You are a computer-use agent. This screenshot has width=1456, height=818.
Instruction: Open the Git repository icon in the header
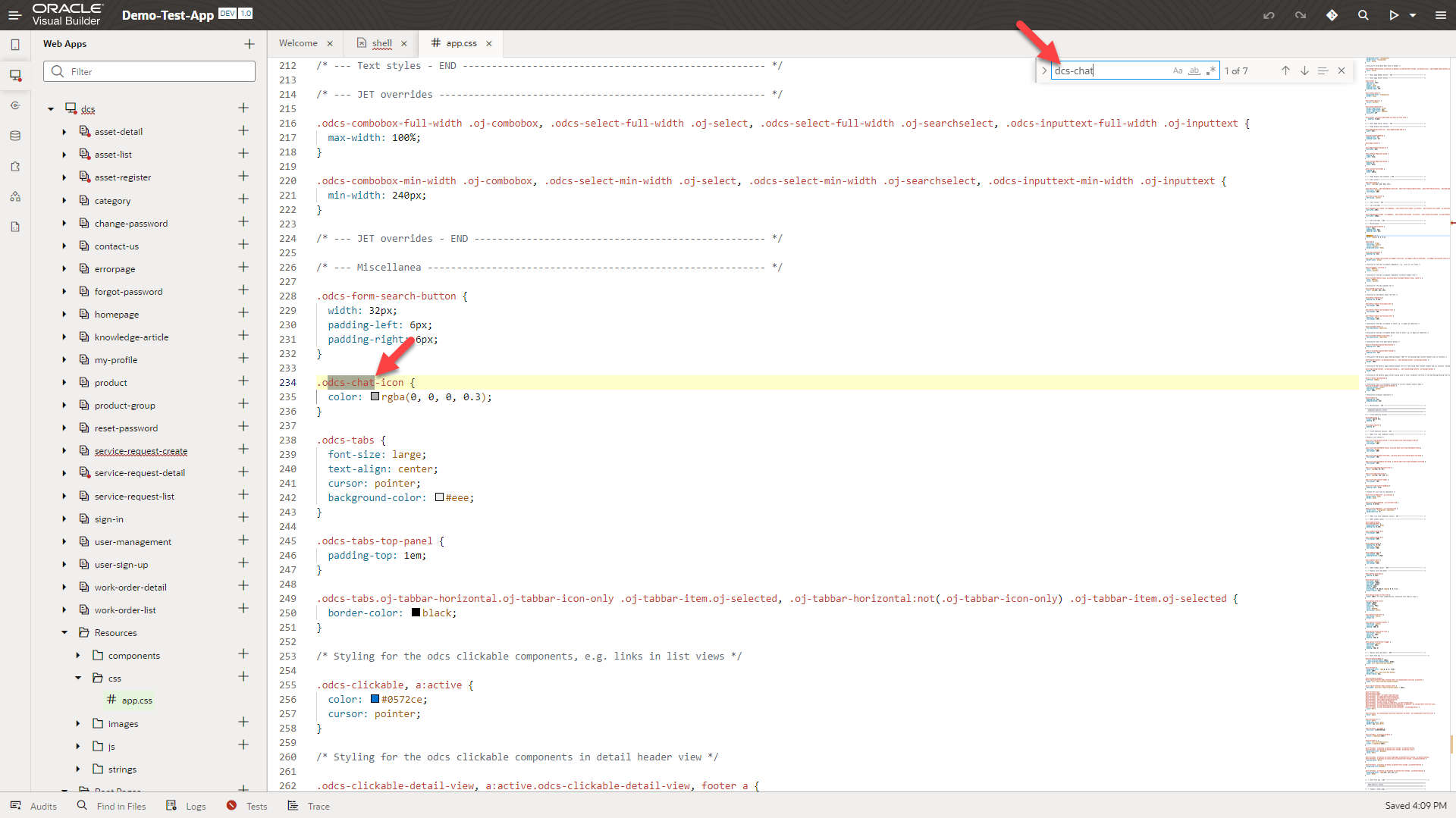coord(1332,15)
